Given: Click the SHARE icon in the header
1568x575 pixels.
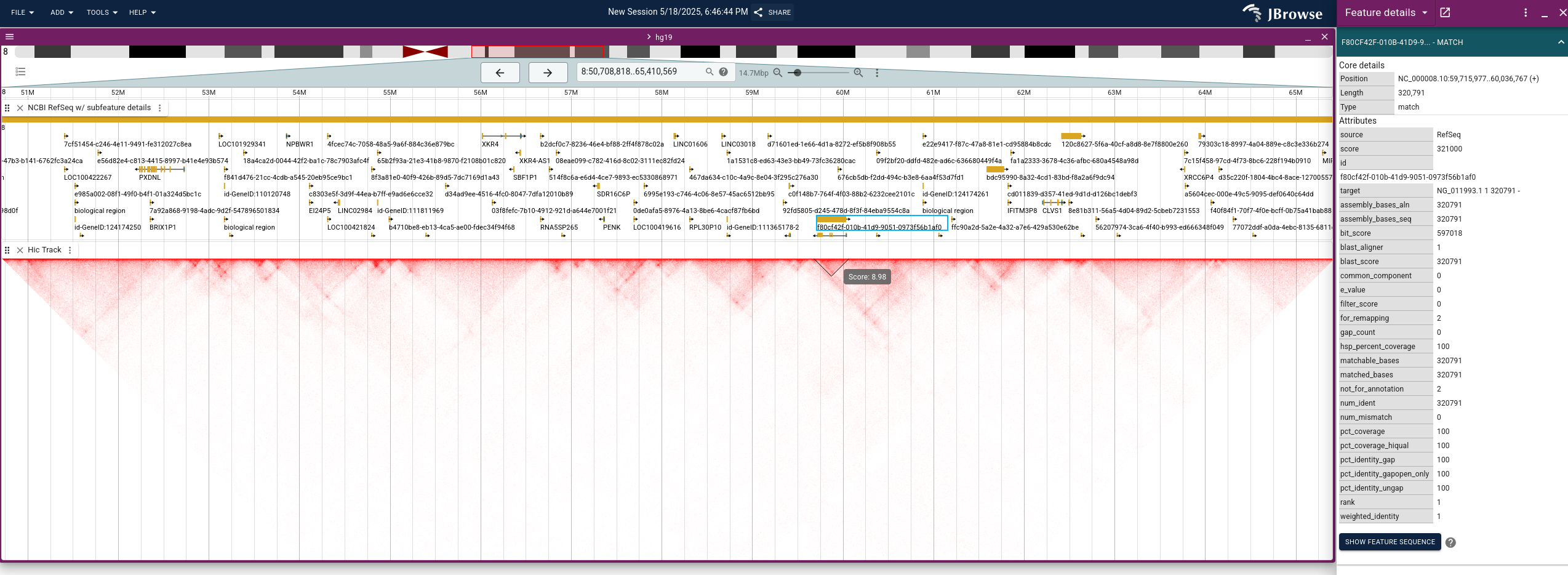Looking at the screenshot, I should (x=758, y=12).
